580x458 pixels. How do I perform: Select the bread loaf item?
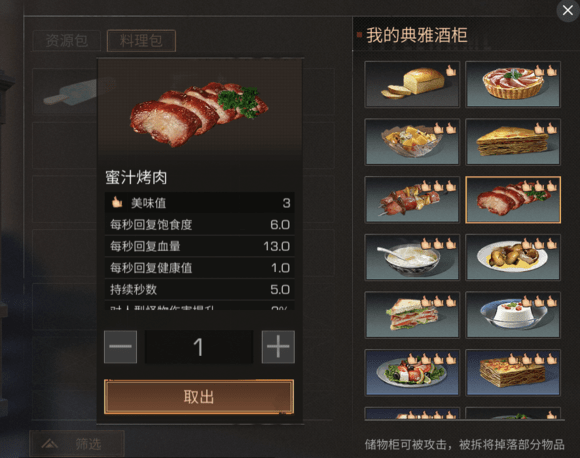click(412, 84)
